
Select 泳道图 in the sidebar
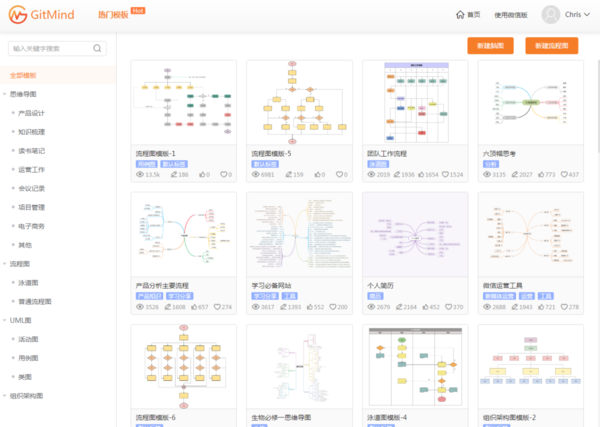pyautogui.click(x=28, y=283)
